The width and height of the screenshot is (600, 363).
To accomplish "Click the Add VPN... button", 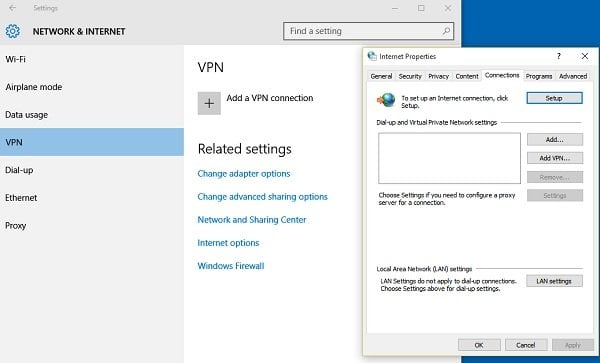I will tap(555, 158).
